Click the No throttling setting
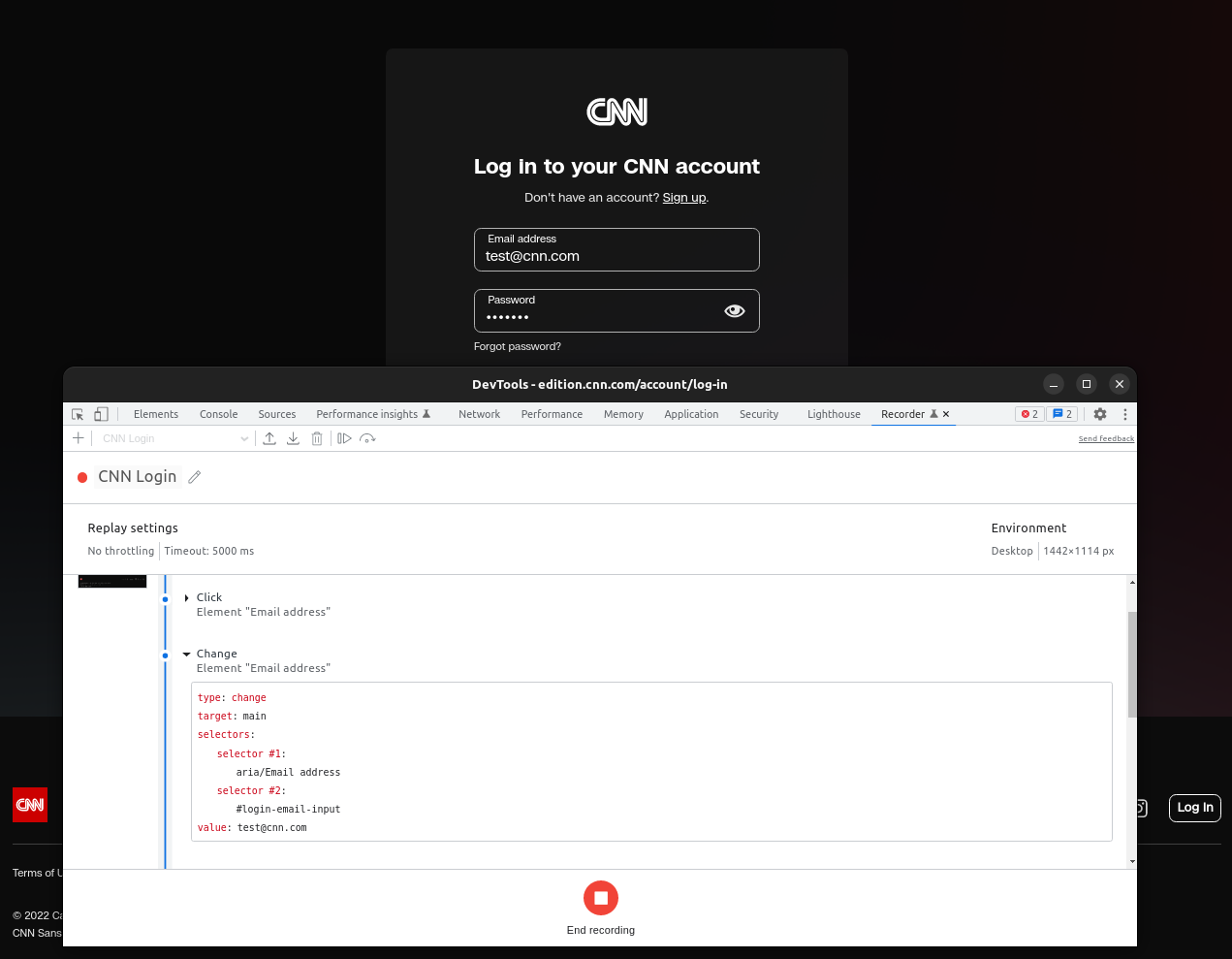 (x=121, y=551)
